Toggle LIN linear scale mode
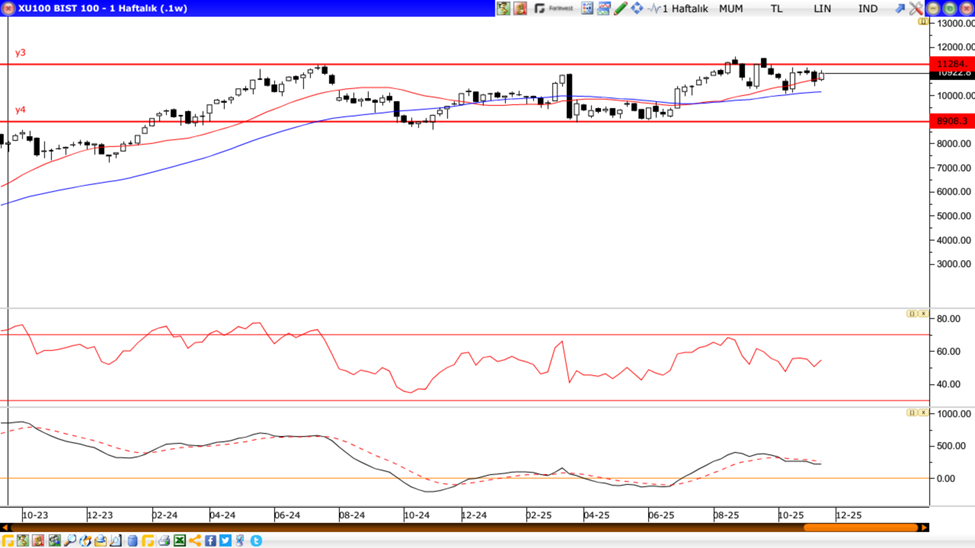This screenshot has width=975, height=548. 822,8
